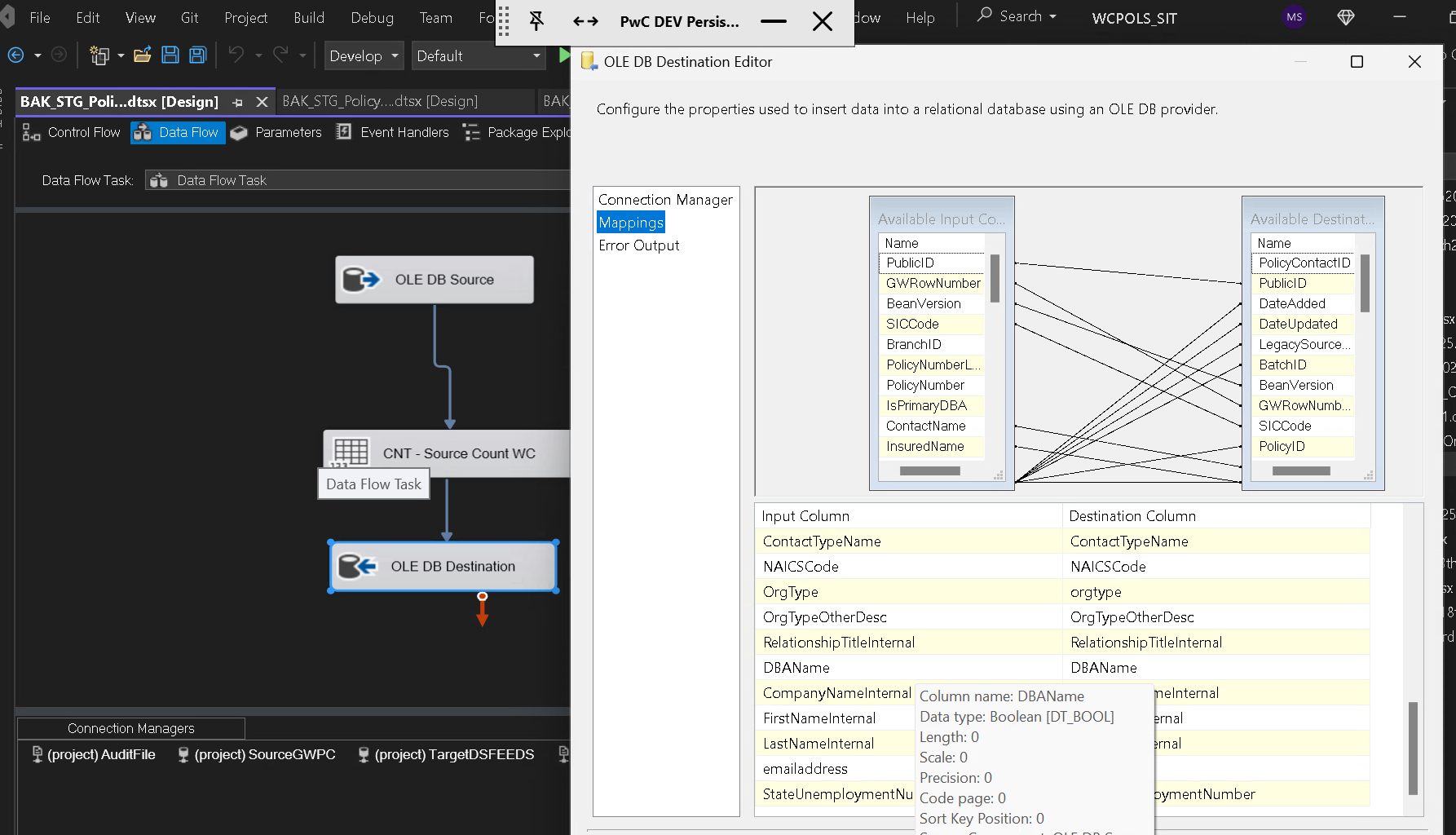Click the New Project toolbar icon
The image size is (1456, 835).
point(99,55)
